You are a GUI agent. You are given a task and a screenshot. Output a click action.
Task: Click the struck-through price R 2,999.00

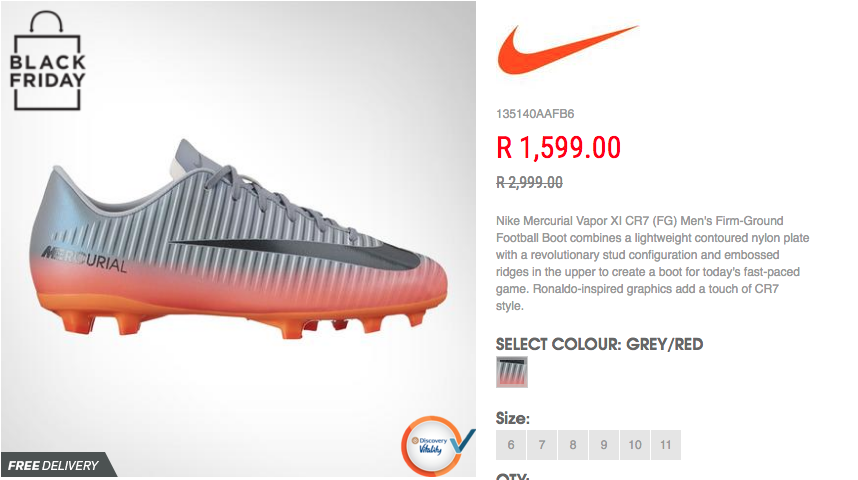click(529, 182)
